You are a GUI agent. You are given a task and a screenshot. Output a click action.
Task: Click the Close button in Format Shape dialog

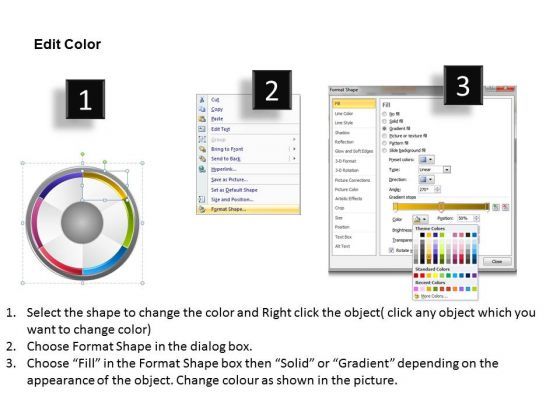tap(497, 261)
